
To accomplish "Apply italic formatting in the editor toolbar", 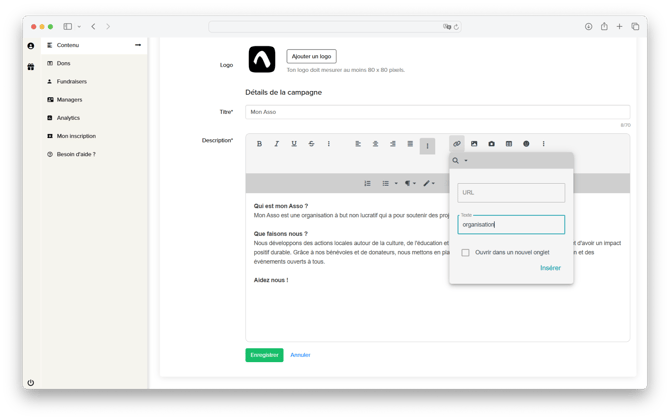I will [x=277, y=144].
